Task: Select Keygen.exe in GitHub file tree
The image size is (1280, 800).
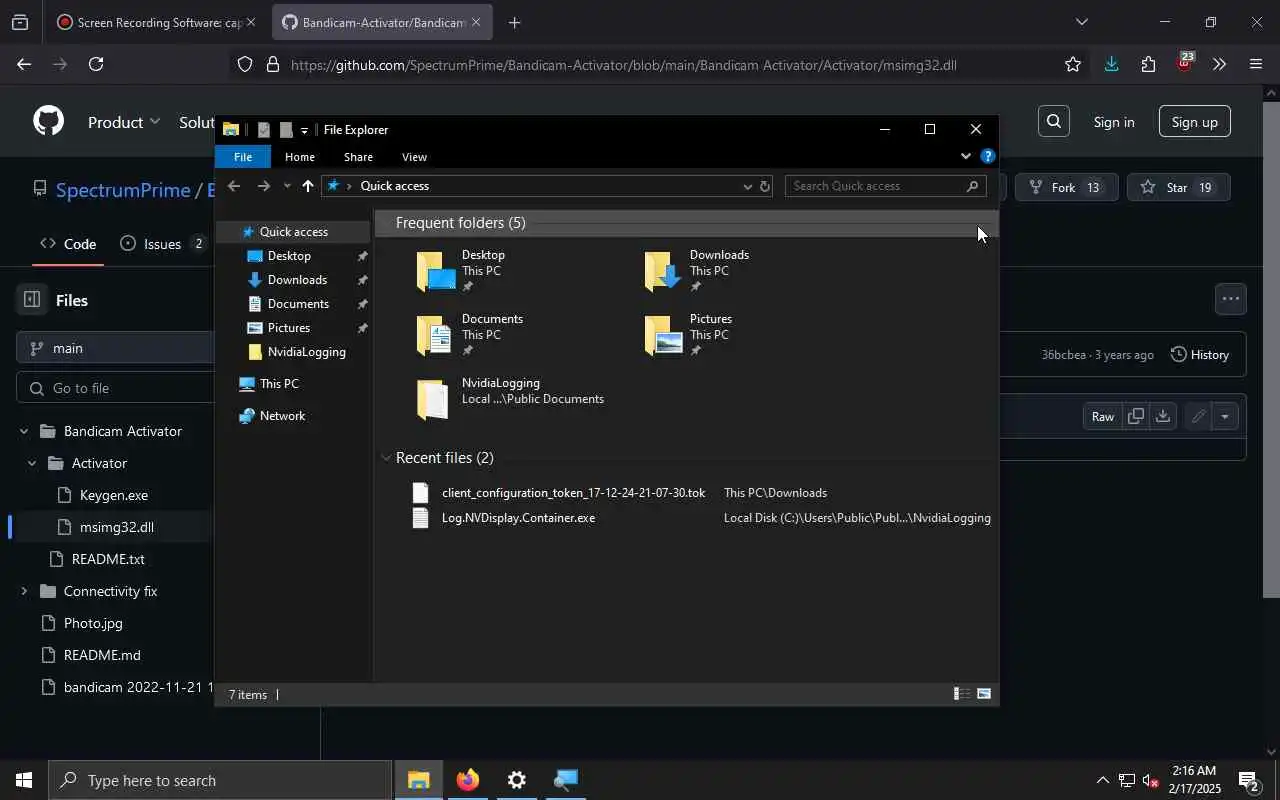Action: [113, 495]
